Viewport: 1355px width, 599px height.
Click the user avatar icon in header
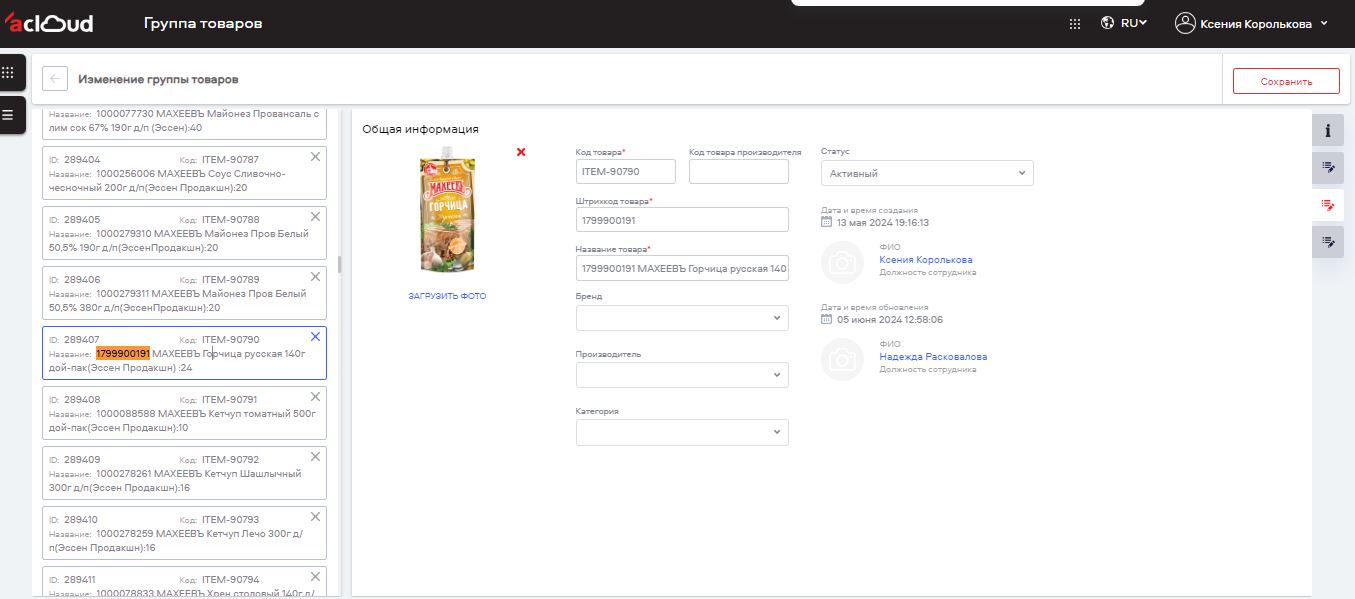pyautogui.click(x=1185, y=23)
